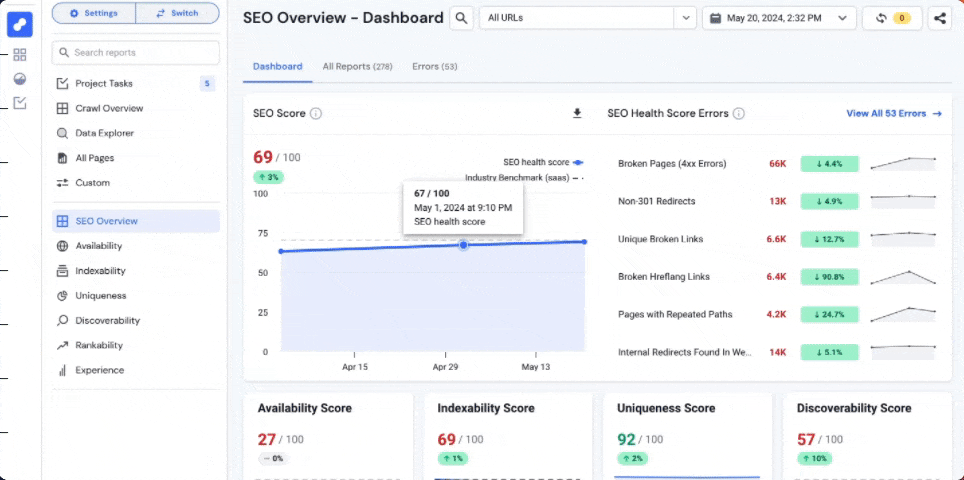Click the Settings button
This screenshot has height=480, width=964.
coord(93,13)
